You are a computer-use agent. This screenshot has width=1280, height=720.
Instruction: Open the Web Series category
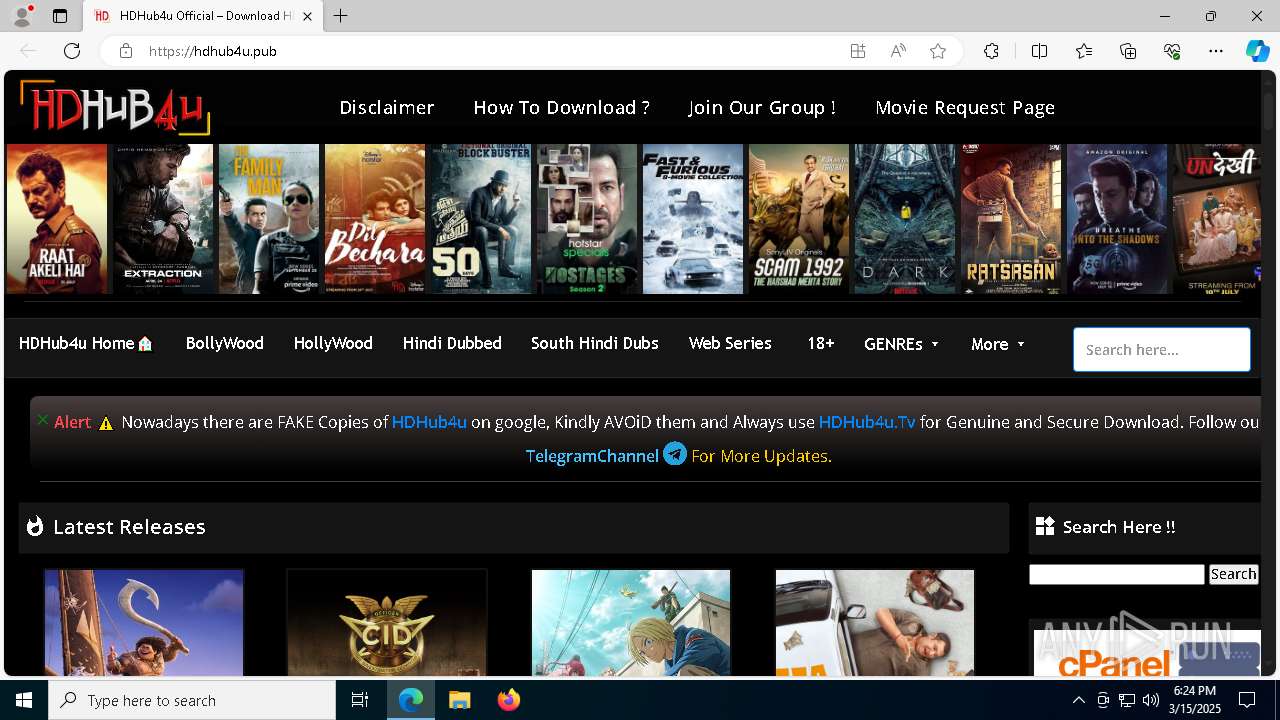coord(730,343)
